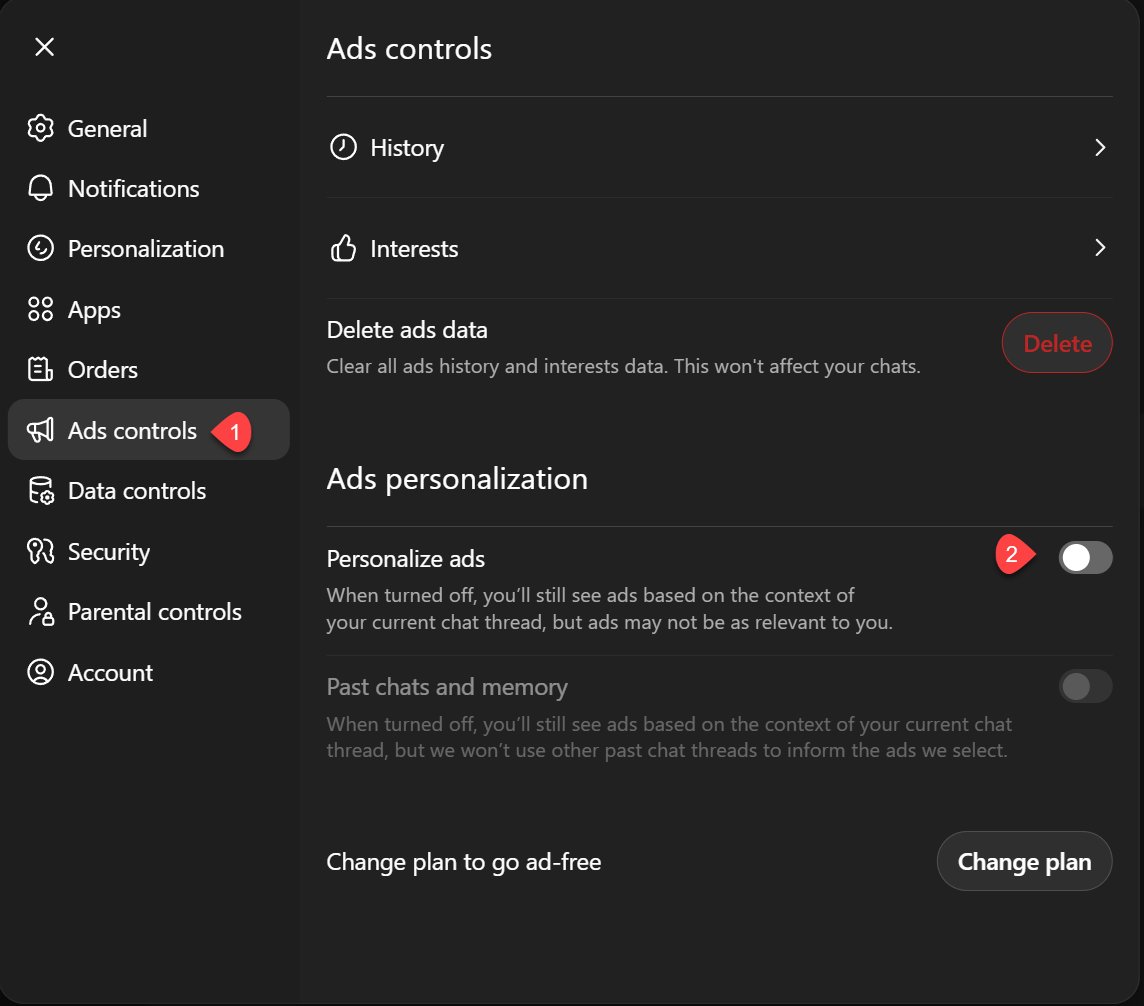The height and width of the screenshot is (1006, 1144).
Task: Toggle the Personalize ads switch
Action: [x=1086, y=557]
